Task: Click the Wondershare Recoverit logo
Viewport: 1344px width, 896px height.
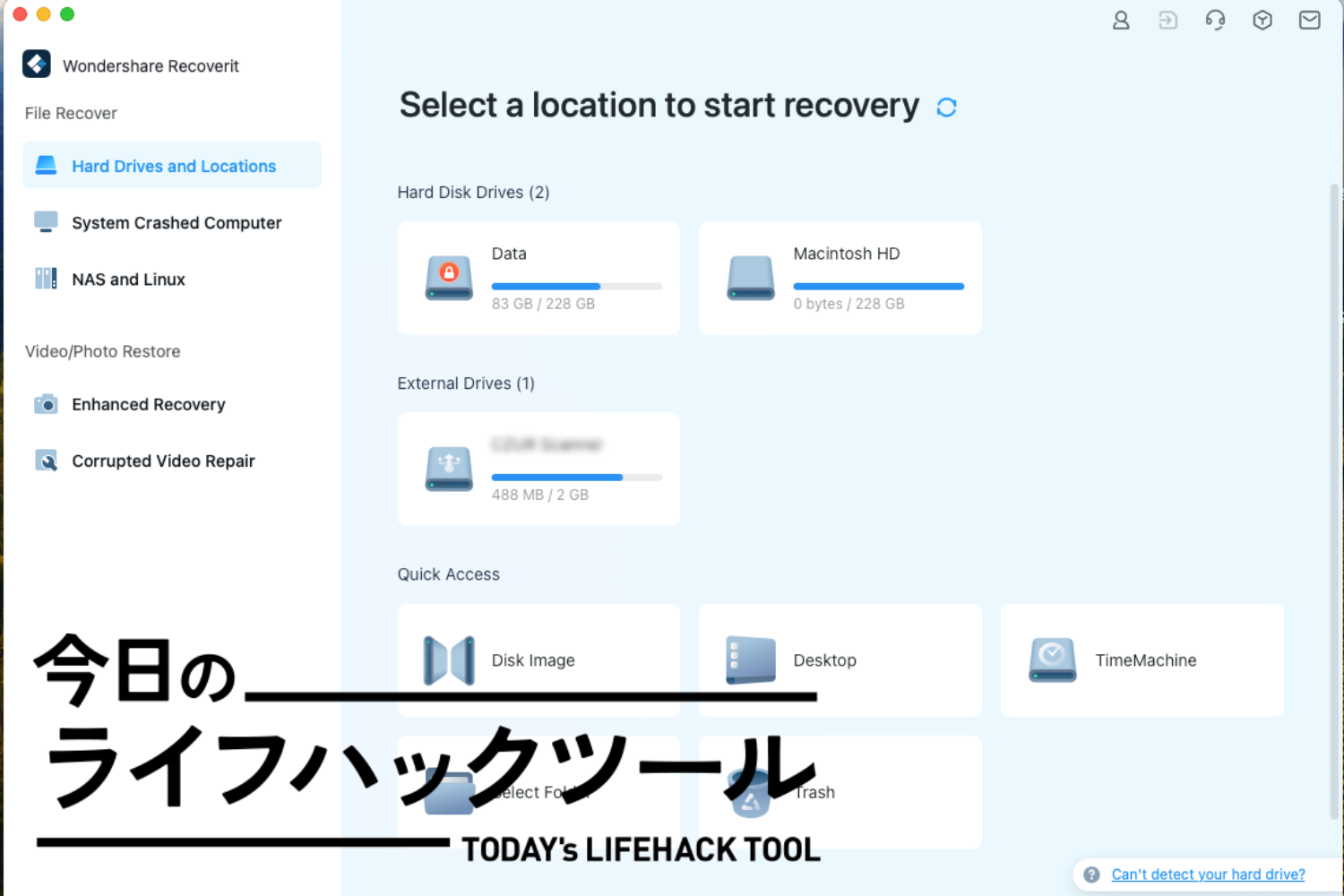Action: [37, 64]
